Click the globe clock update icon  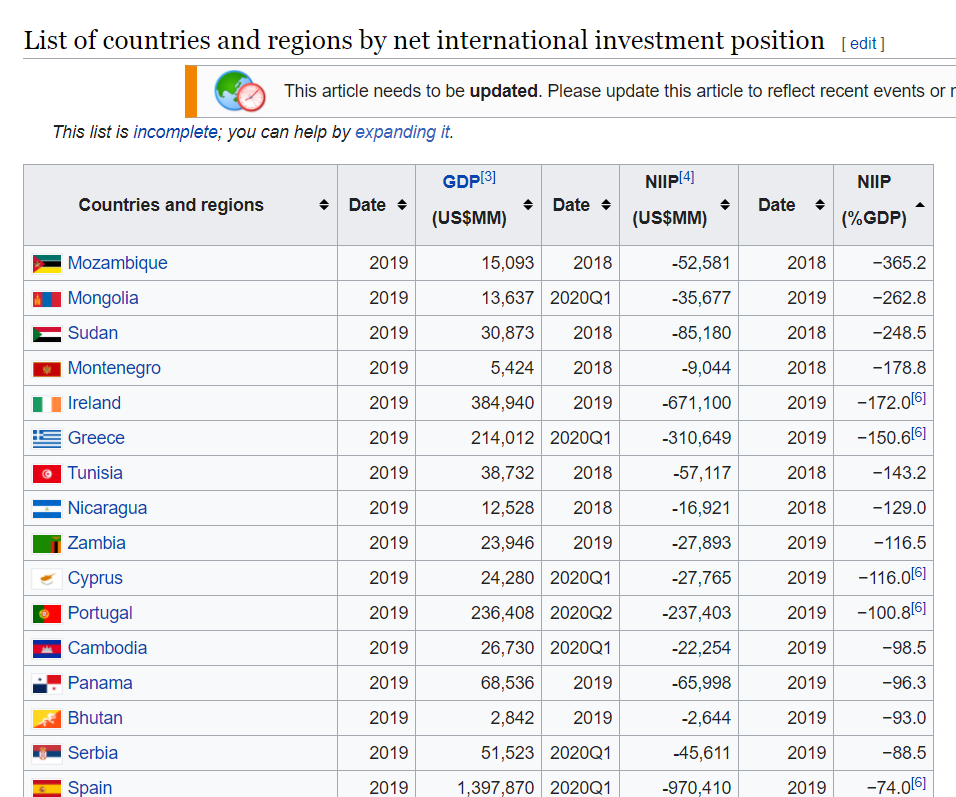240,92
